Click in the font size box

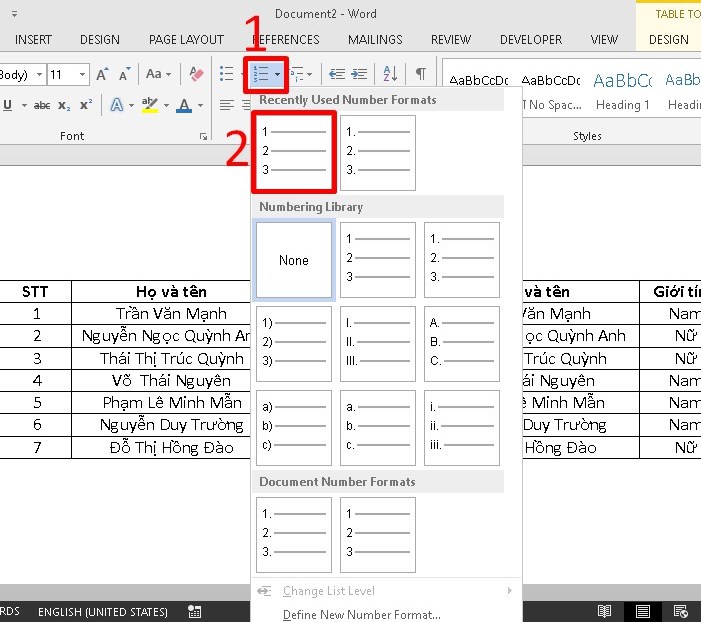[x=63, y=74]
